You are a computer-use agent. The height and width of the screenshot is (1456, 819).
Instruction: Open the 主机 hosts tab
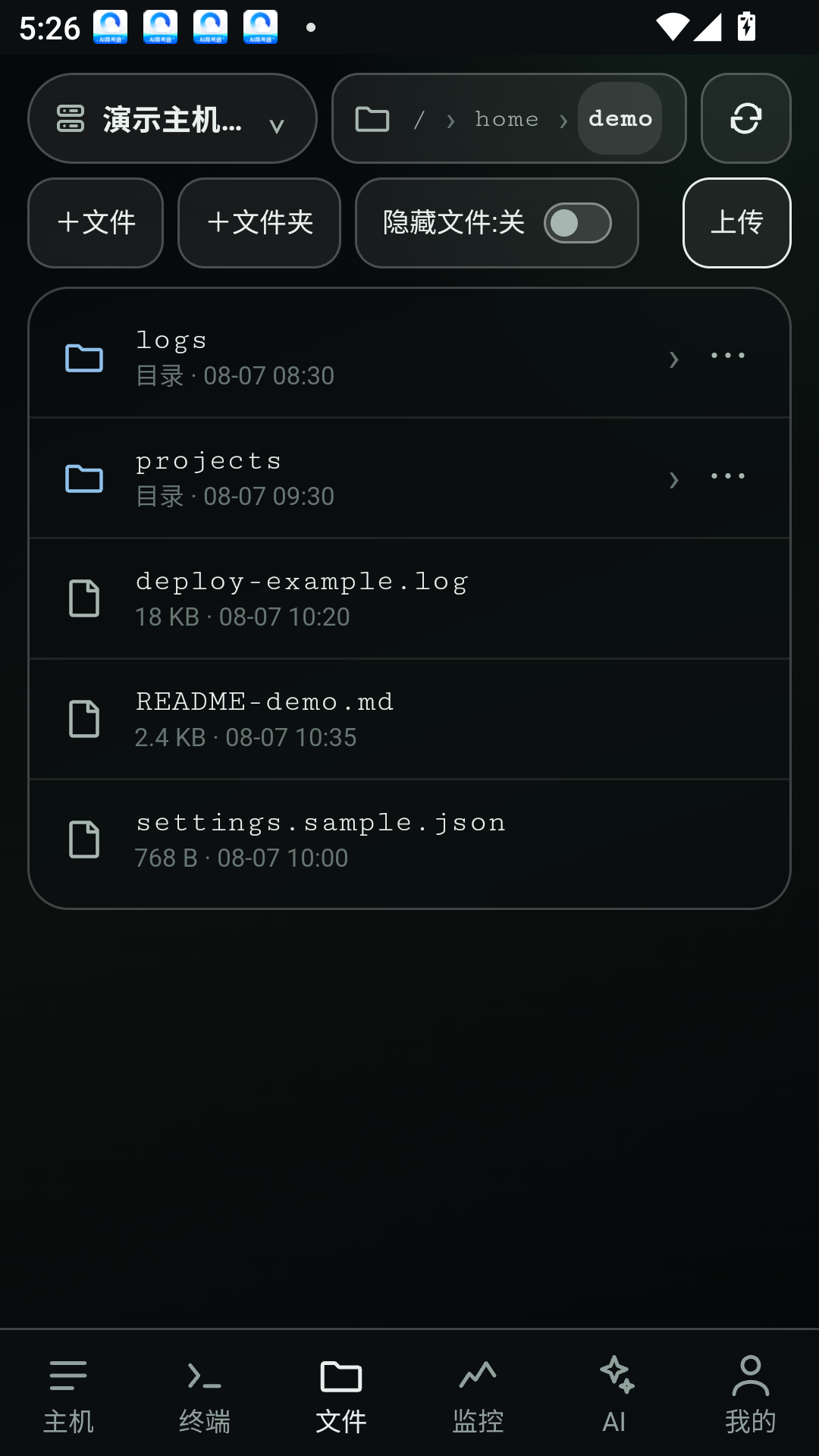68,1394
